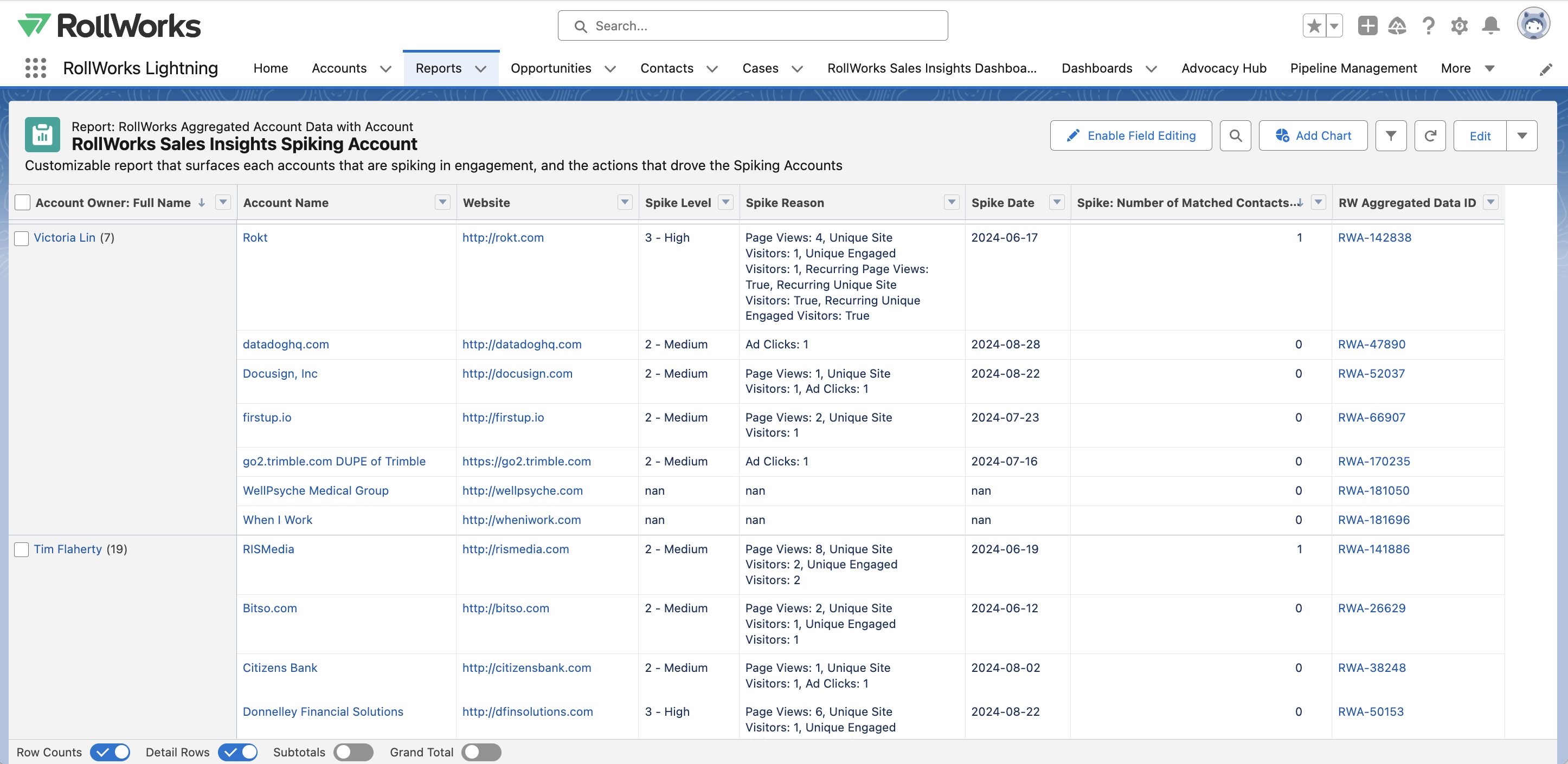Click the Enable Field Editing button
The height and width of the screenshot is (764, 1568).
1130,135
